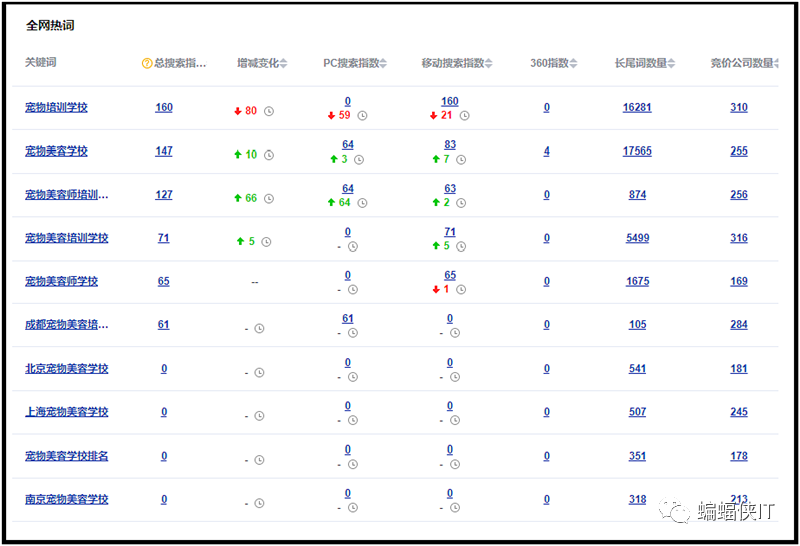Open the 北京宠物美容学校 keyword link
Screen dimensions: 800x546
(x=67, y=368)
